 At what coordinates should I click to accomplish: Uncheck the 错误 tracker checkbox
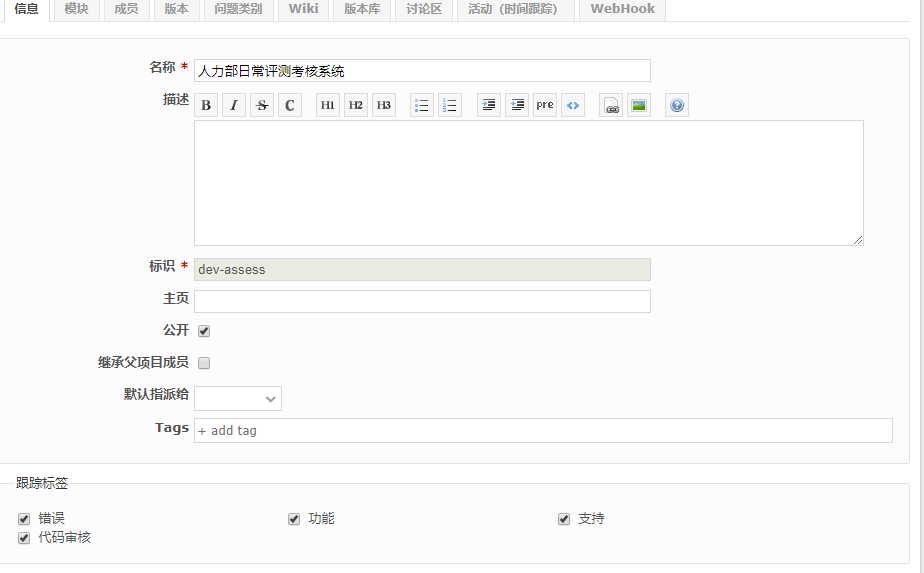click(24, 519)
